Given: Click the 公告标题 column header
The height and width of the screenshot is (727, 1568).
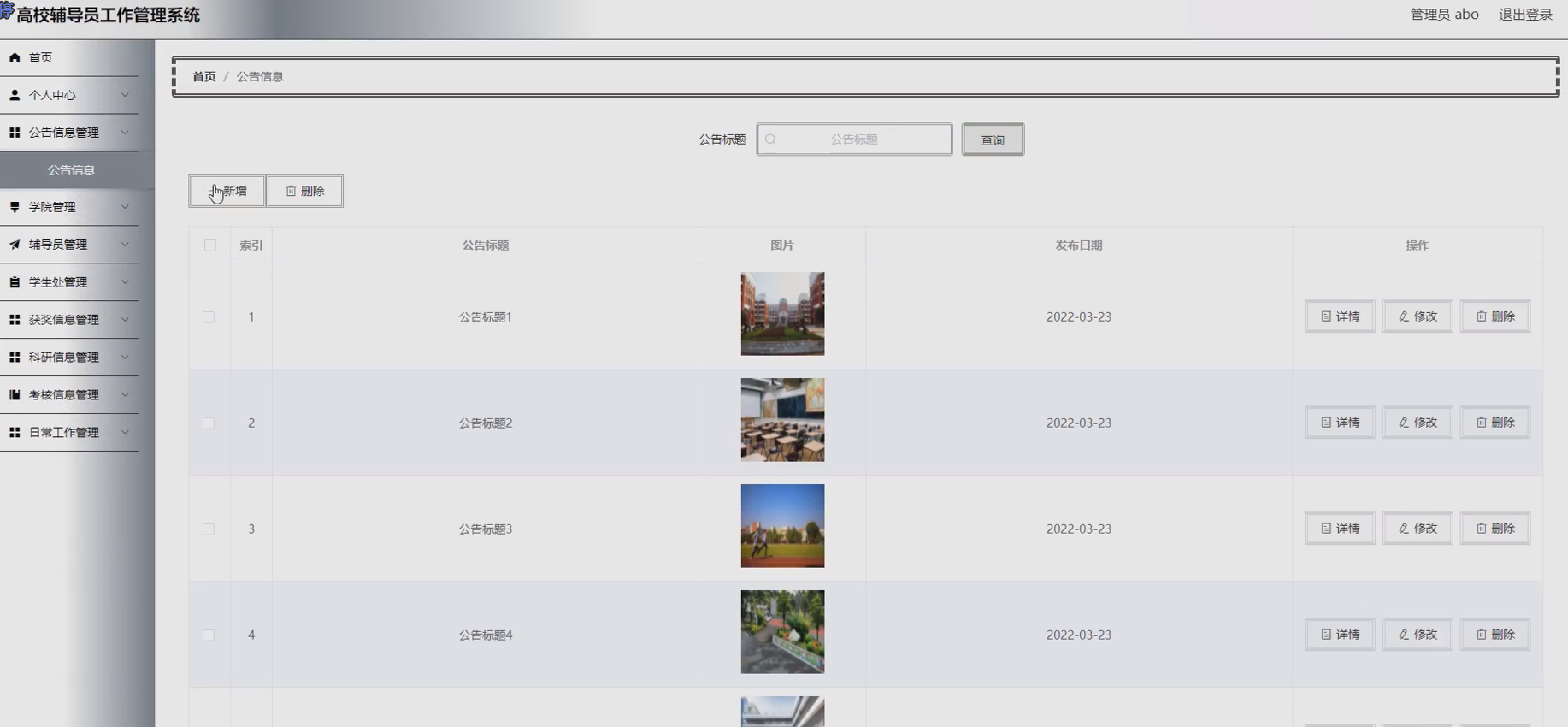Looking at the screenshot, I should click(x=486, y=245).
